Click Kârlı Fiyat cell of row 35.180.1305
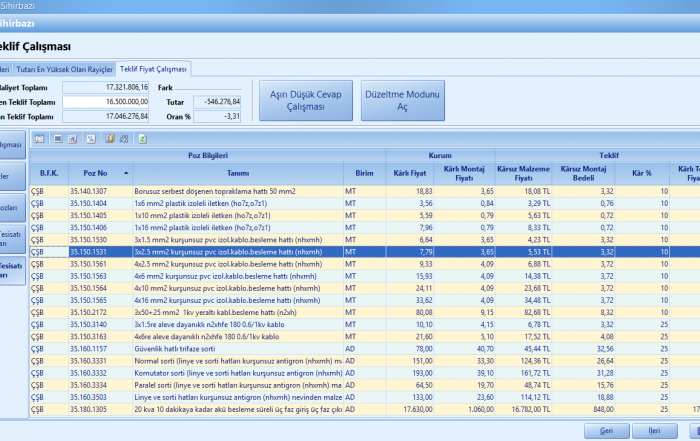This screenshot has width=700, height=441. pyautogui.click(x=415, y=408)
